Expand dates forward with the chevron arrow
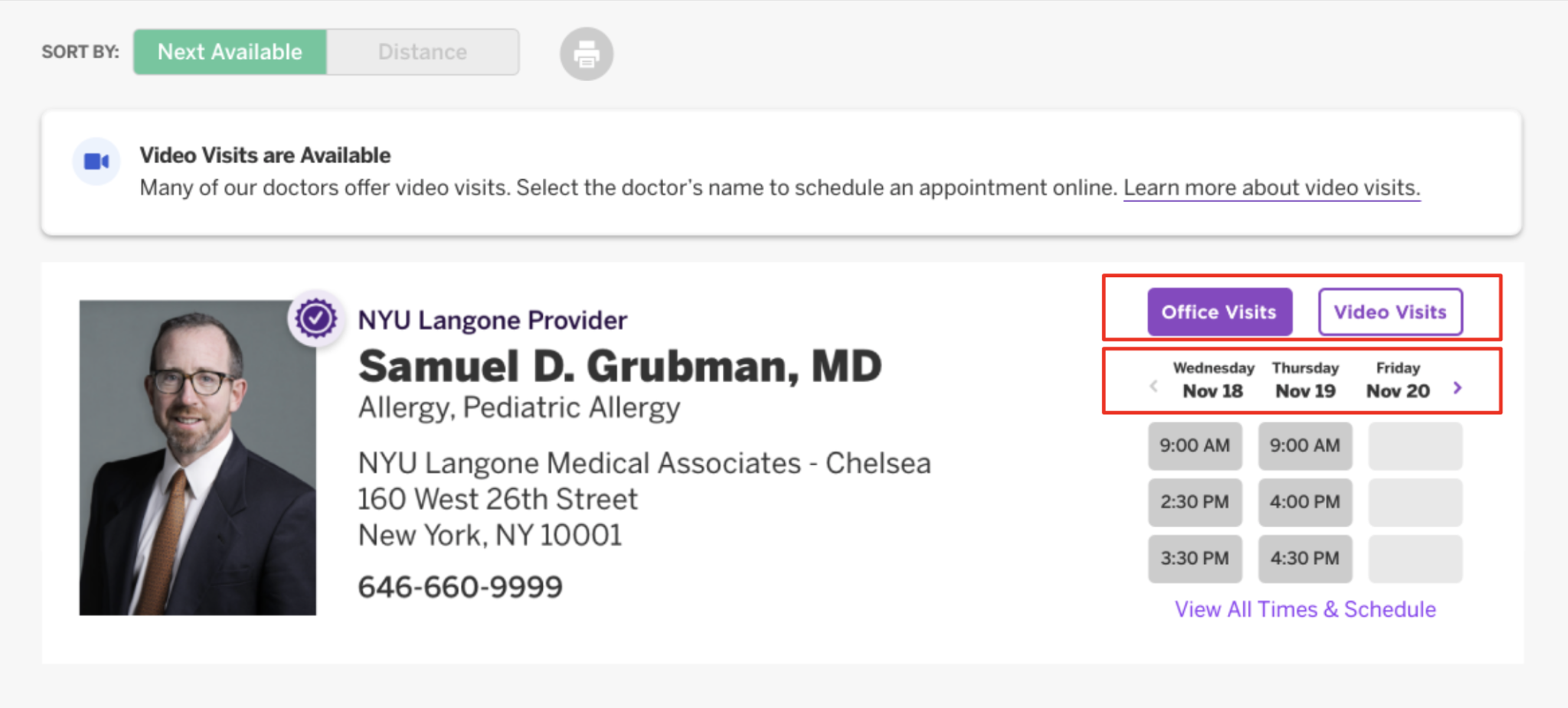Screen dimensions: 1568x708 tap(1458, 387)
